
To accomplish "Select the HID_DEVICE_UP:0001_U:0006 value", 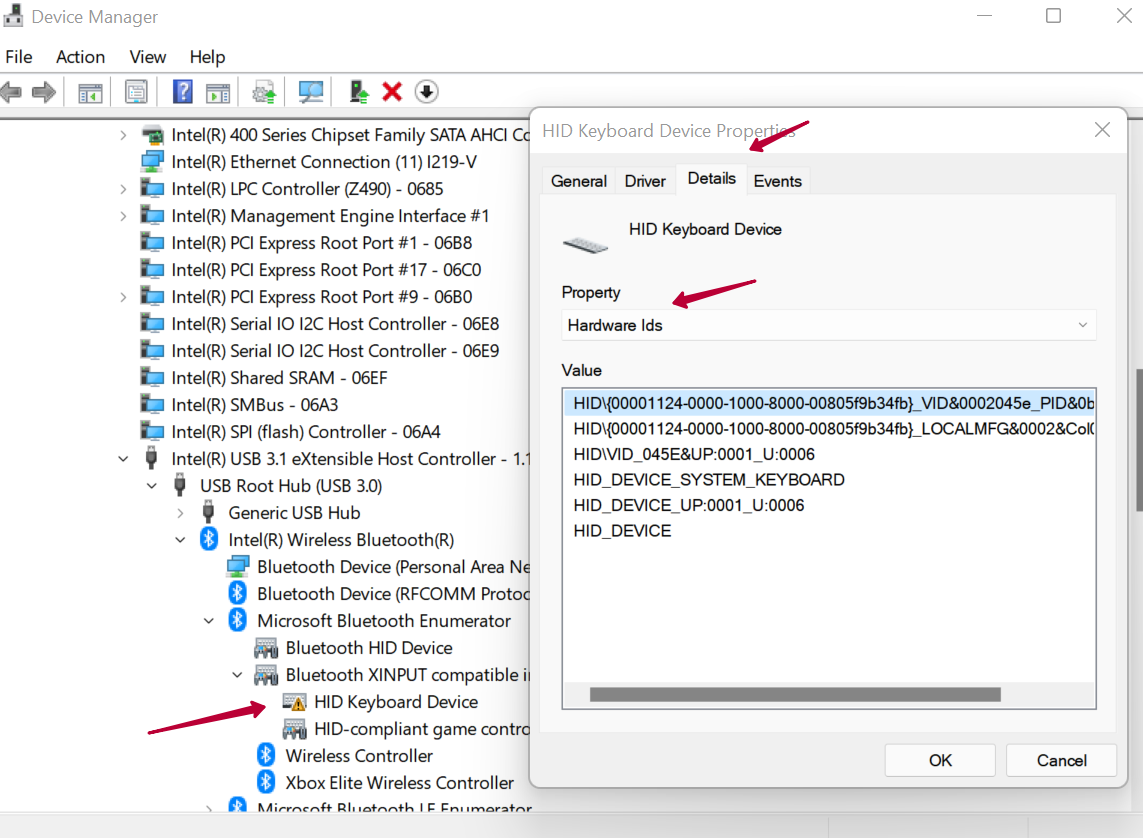I will coord(688,505).
